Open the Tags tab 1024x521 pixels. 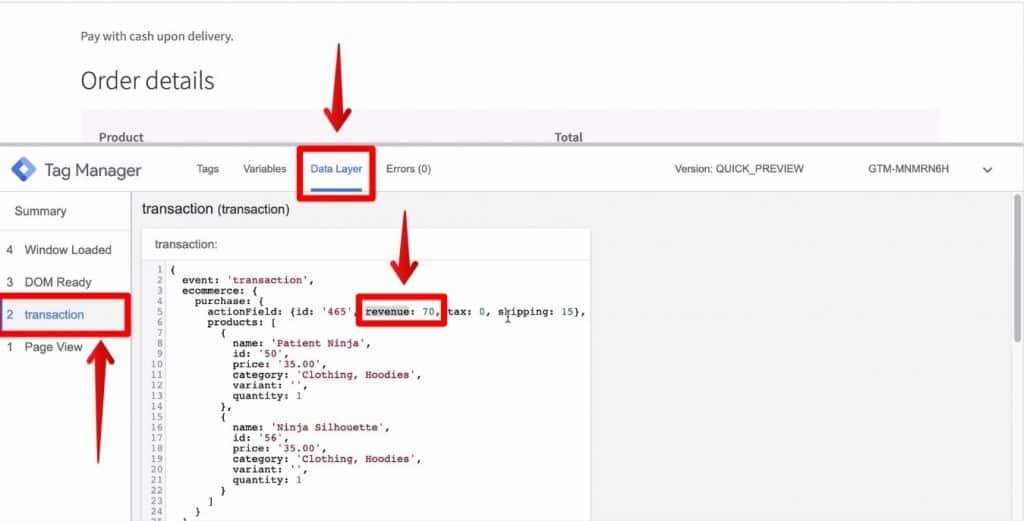[208, 168]
